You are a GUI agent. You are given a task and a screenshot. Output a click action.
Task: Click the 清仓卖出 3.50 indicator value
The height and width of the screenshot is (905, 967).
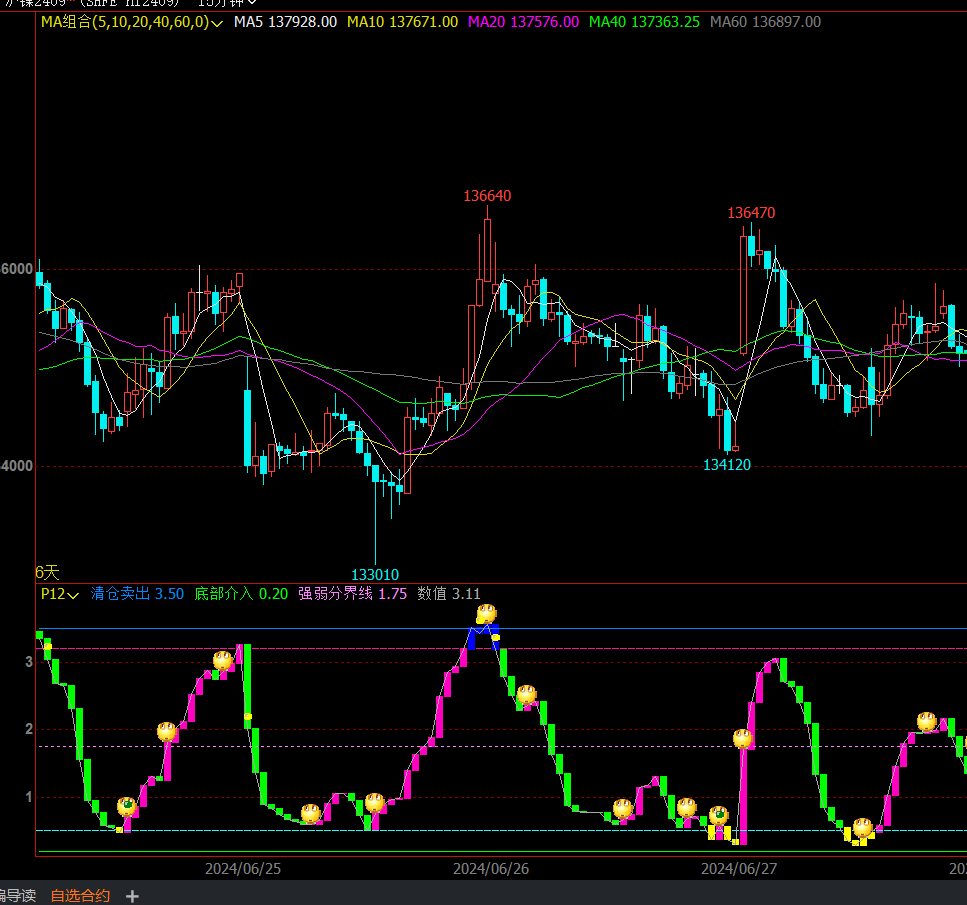(138, 594)
